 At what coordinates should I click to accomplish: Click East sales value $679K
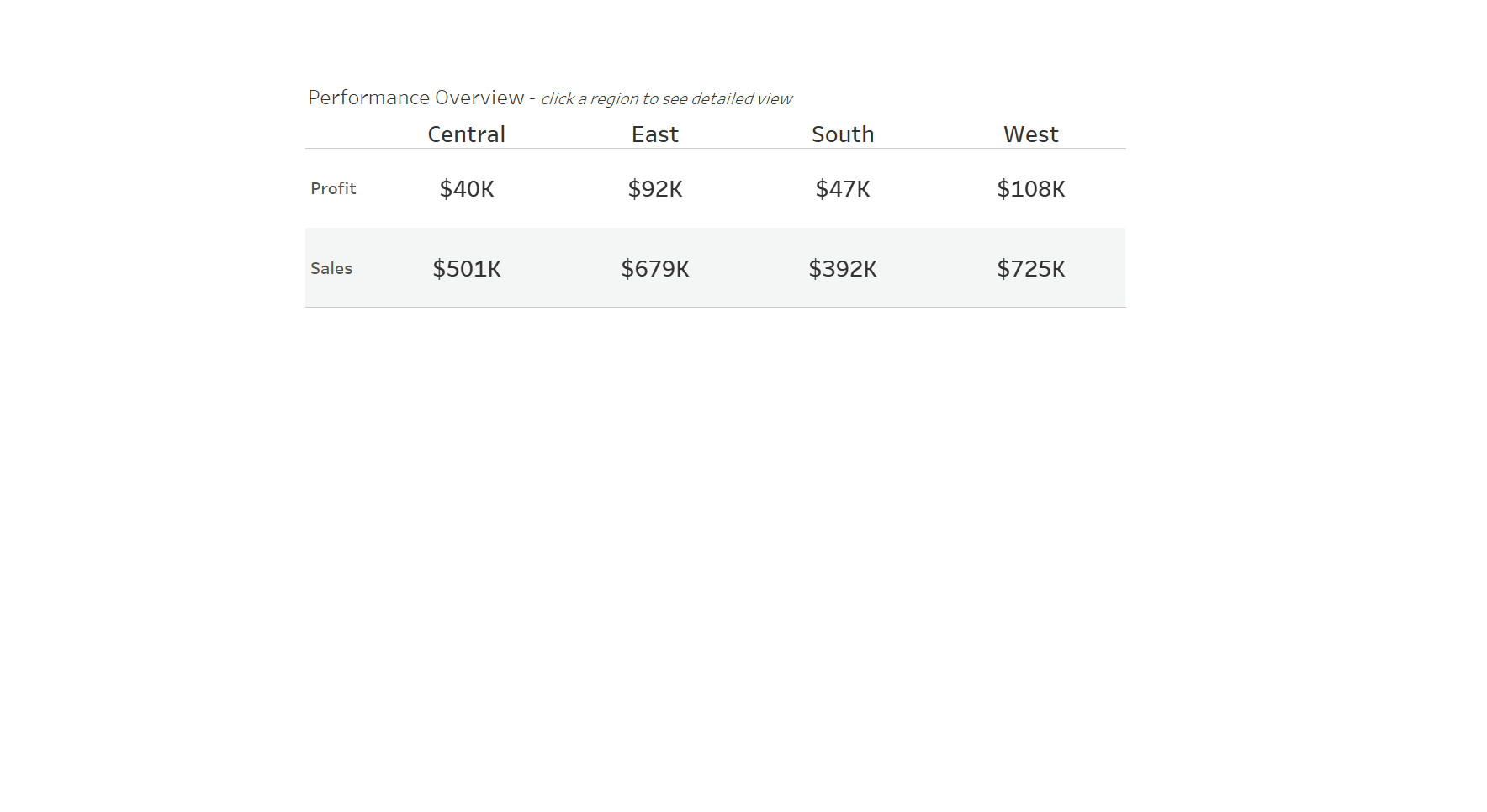click(x=655, y=268)
